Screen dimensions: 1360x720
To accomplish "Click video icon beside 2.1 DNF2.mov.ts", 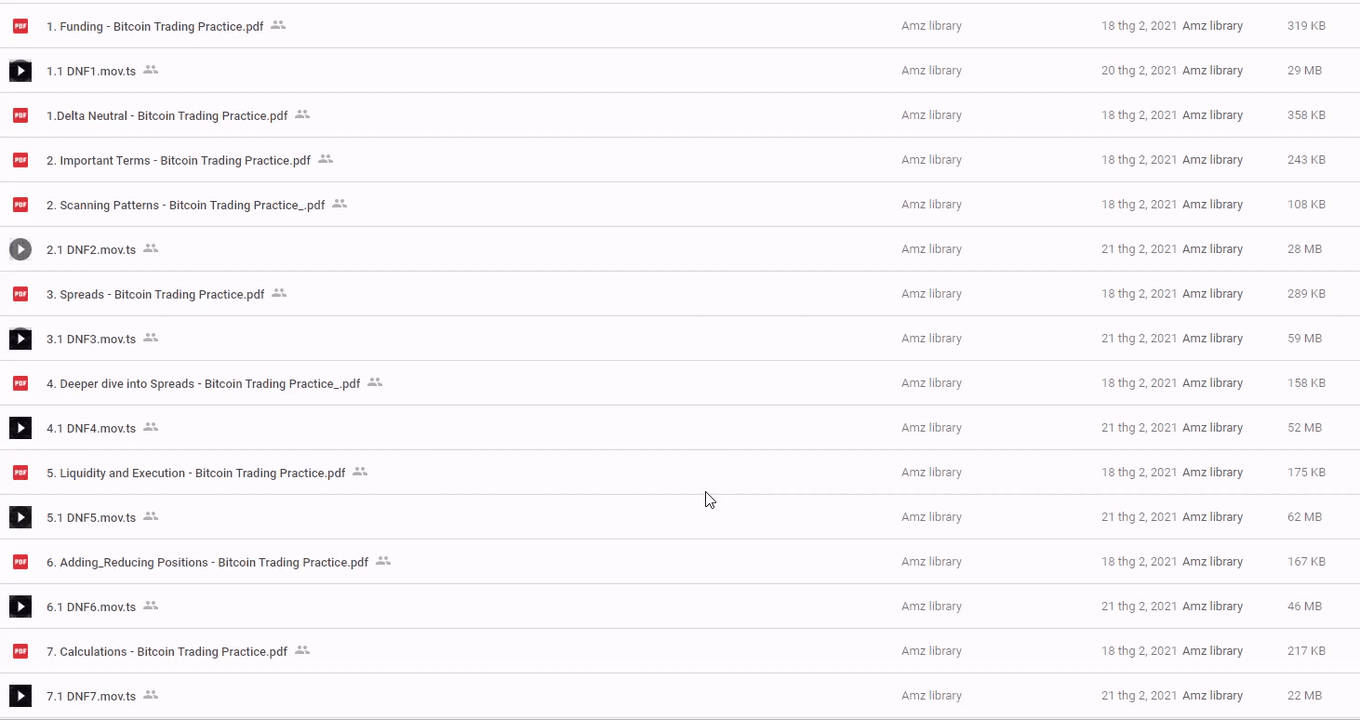I will pyautogui.click(x=20, y=249).
